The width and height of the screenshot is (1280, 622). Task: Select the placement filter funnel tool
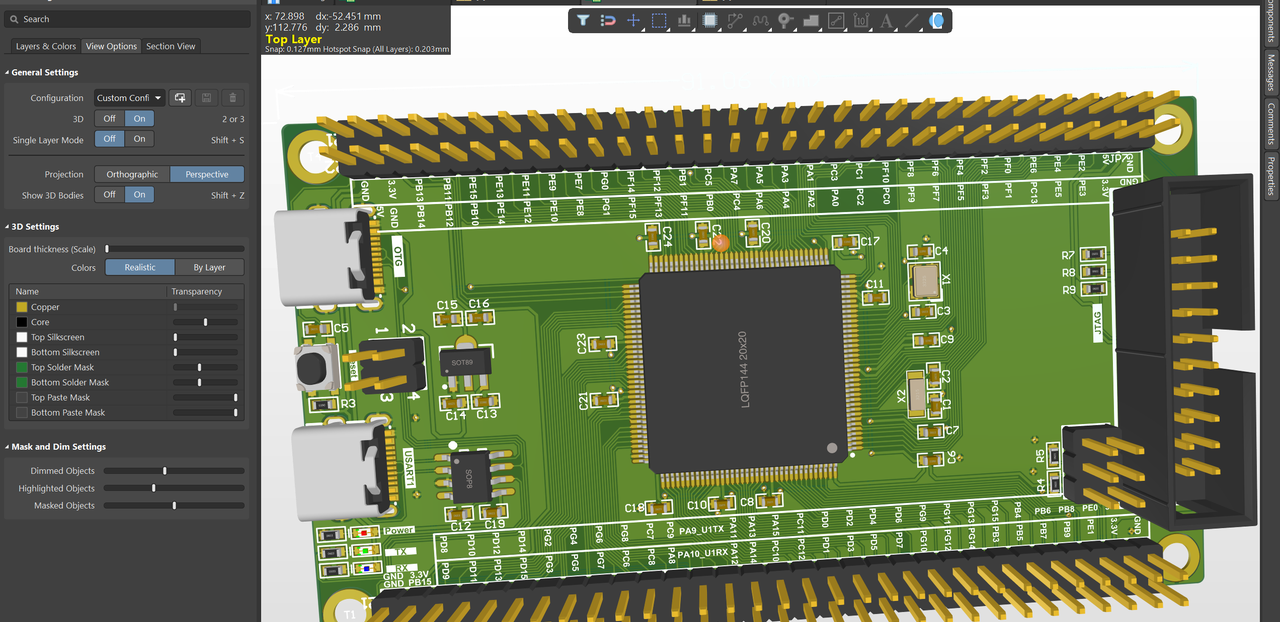(x=583, y=20)
